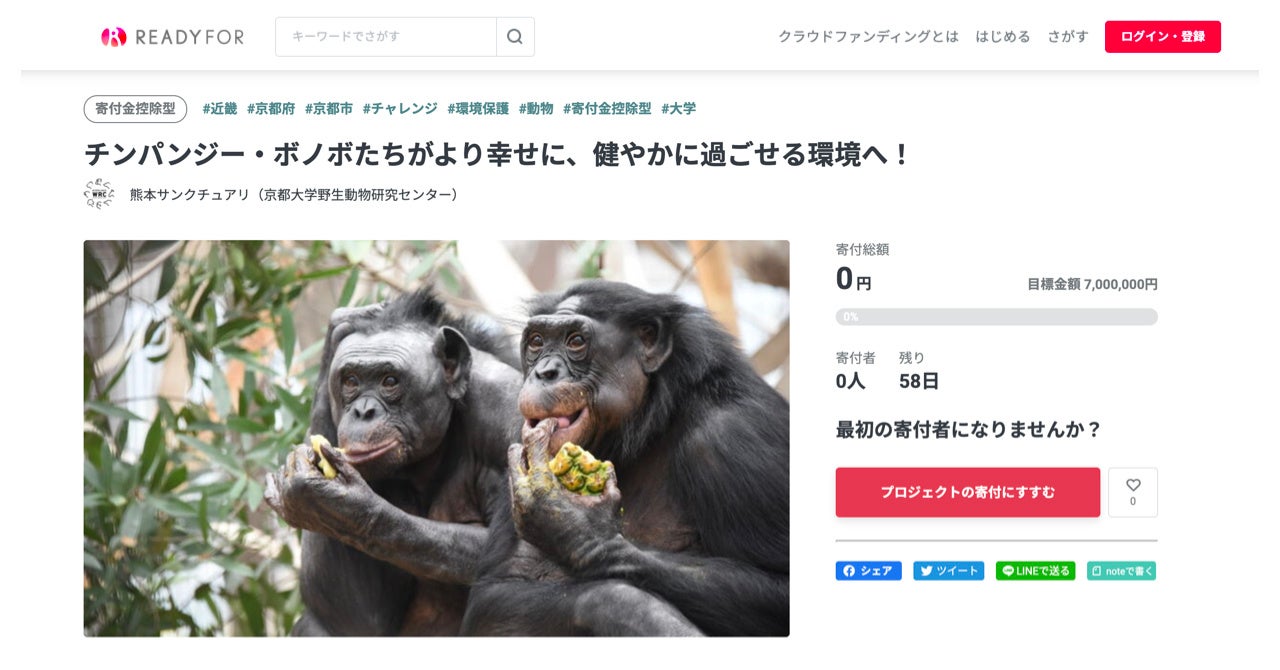Click the READYFOR logo icon
The image size is (1280, 670).
coord(114,37)
